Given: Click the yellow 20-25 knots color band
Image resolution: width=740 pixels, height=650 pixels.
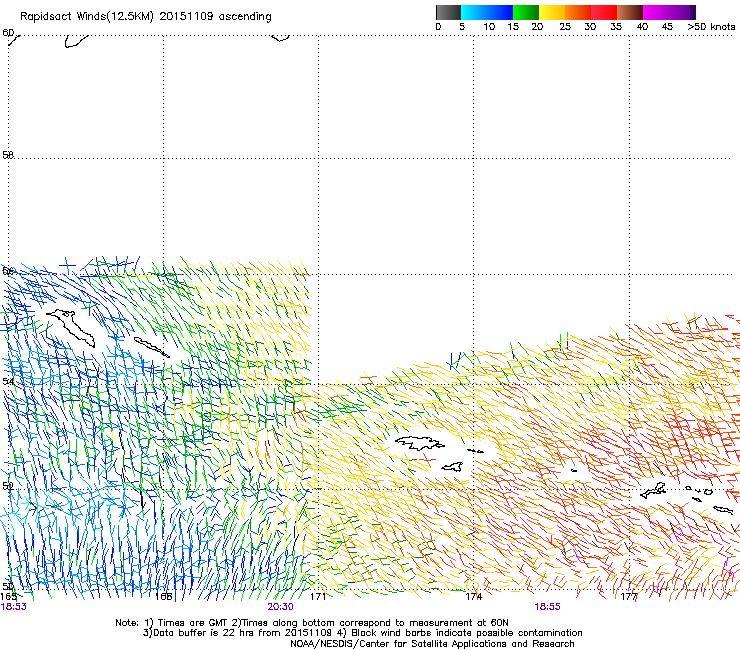Looking at the screenshot, I should [552, 12].
